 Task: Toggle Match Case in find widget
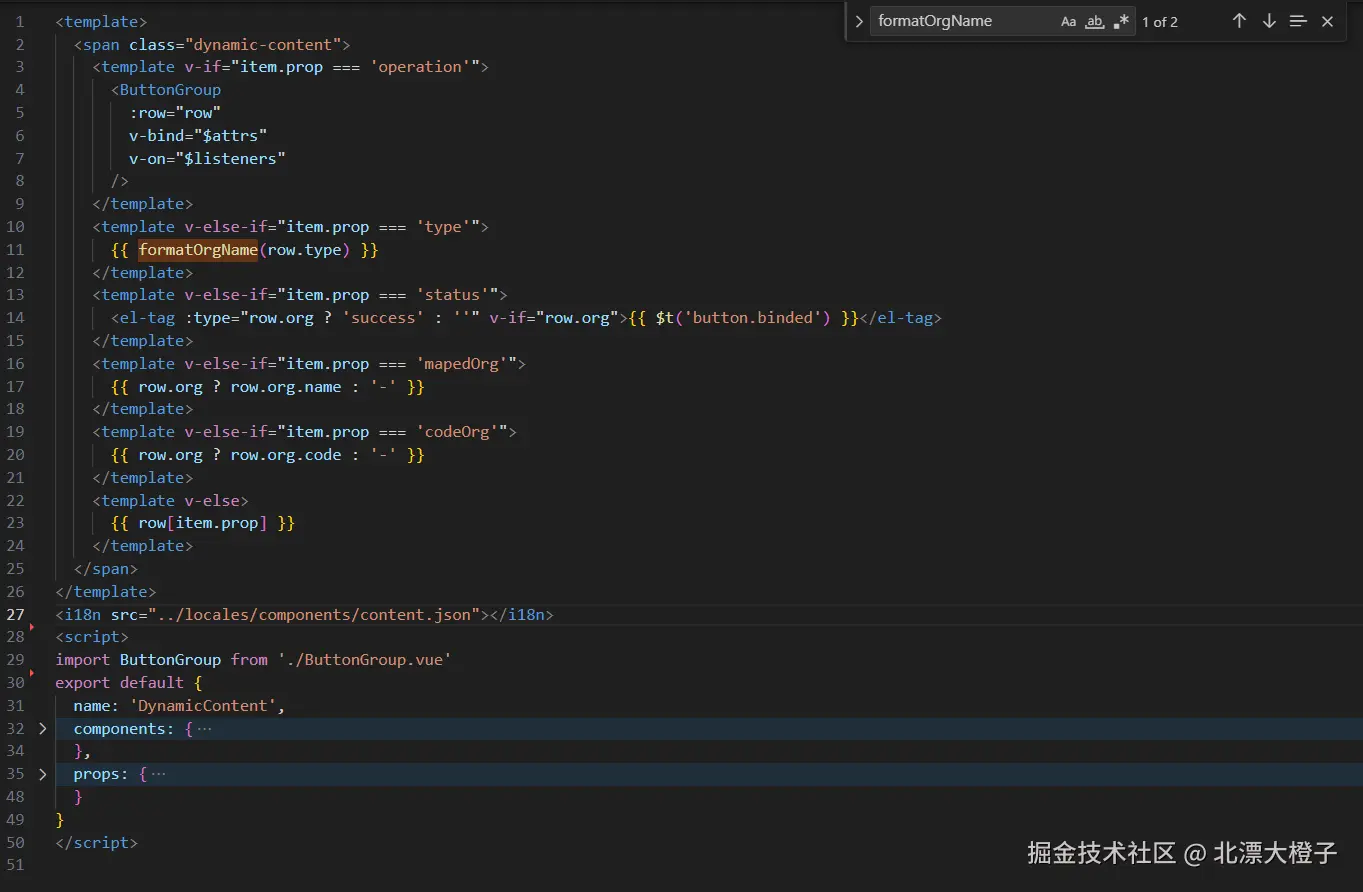point(1069,21)
